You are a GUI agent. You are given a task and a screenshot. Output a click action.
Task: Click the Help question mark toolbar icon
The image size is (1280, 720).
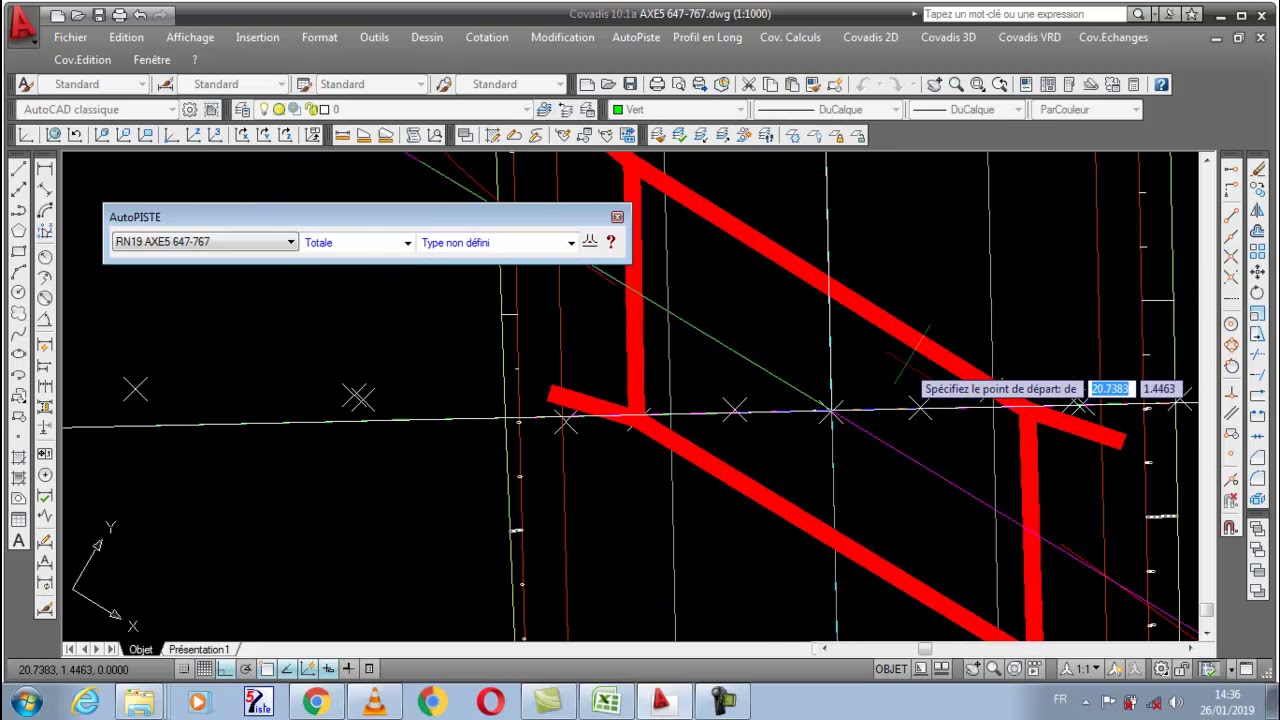tap(1161, 85)
